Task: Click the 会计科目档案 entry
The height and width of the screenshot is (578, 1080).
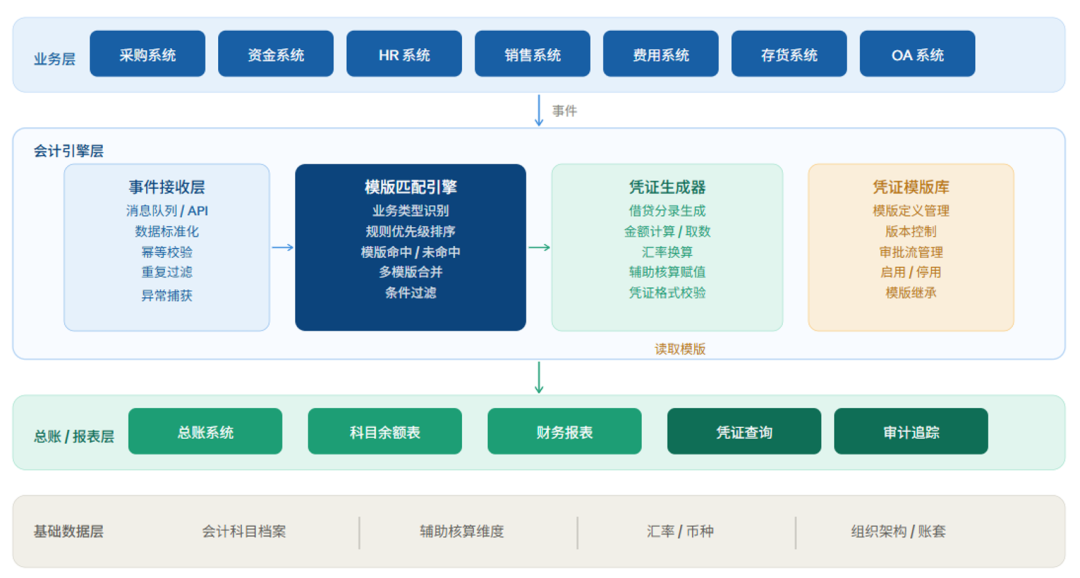Action: [244, 531]
